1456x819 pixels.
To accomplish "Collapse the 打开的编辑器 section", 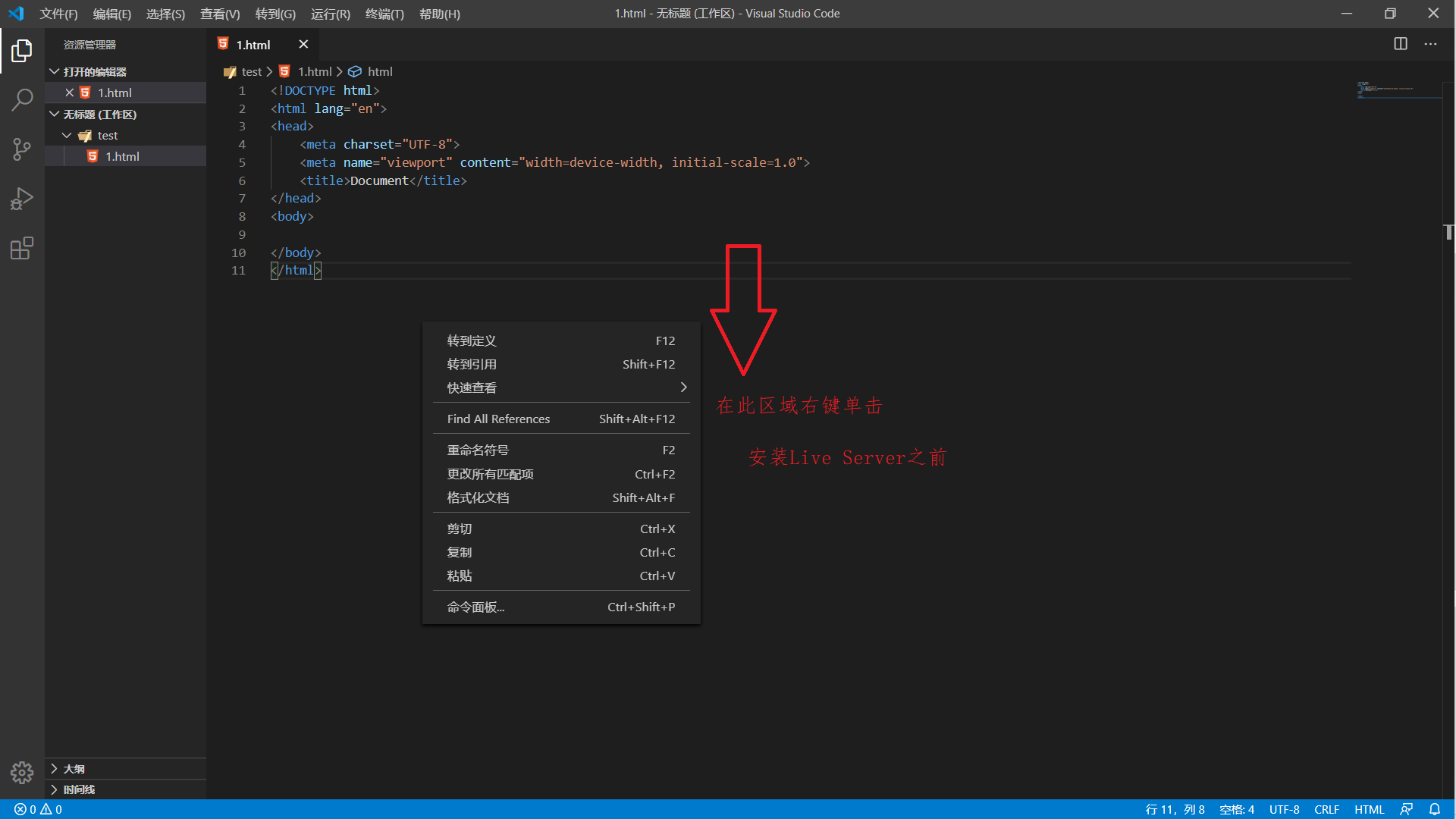I will 54,71.
